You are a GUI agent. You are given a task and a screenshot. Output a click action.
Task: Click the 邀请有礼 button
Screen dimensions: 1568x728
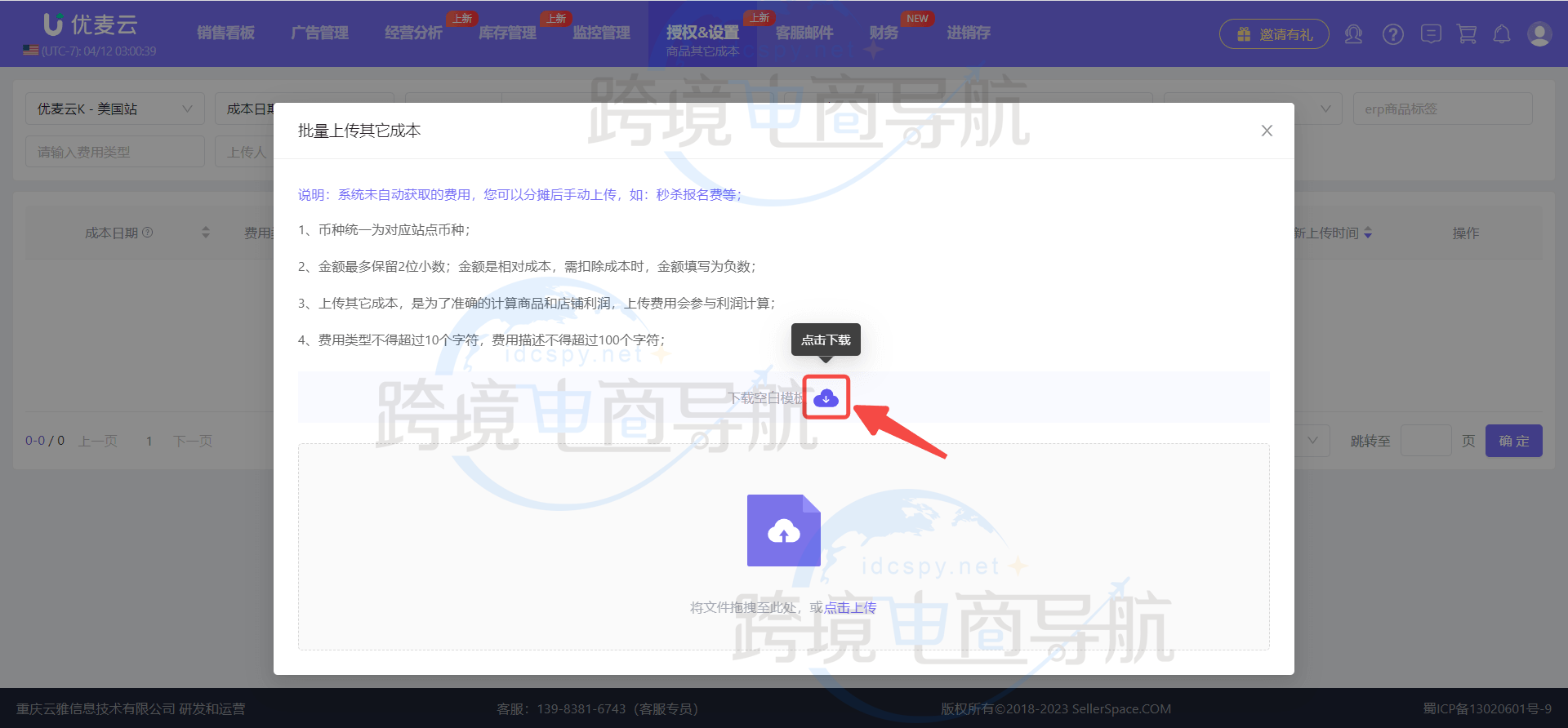1274,34
